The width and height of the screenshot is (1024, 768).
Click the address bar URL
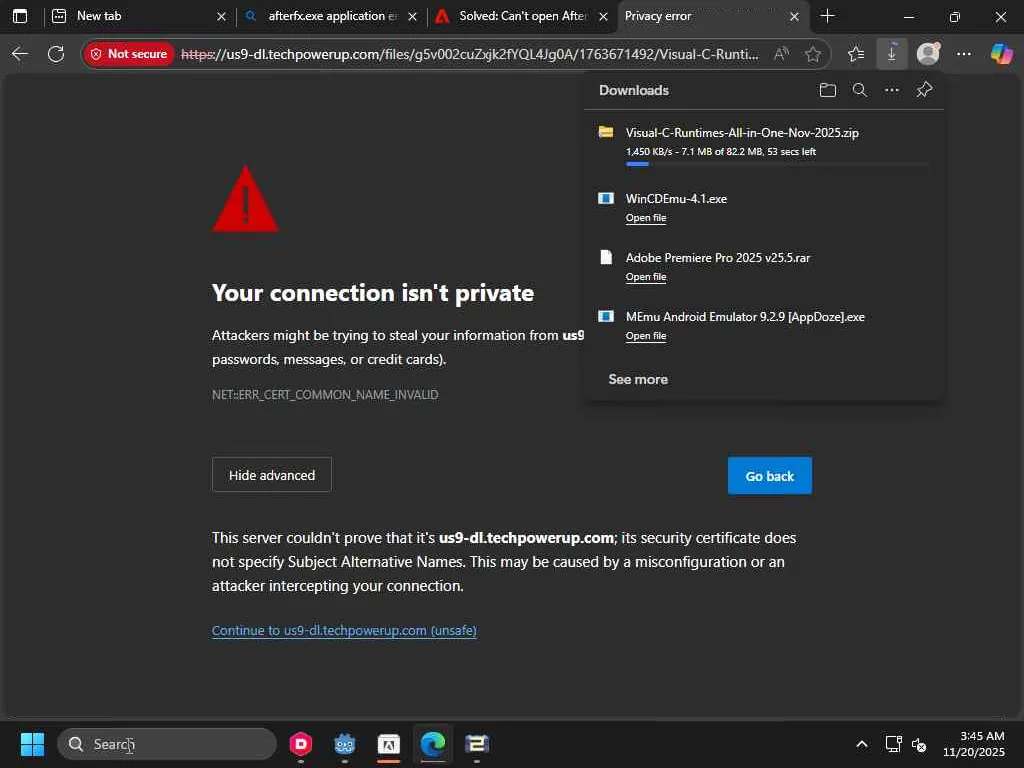click(470, 54)
